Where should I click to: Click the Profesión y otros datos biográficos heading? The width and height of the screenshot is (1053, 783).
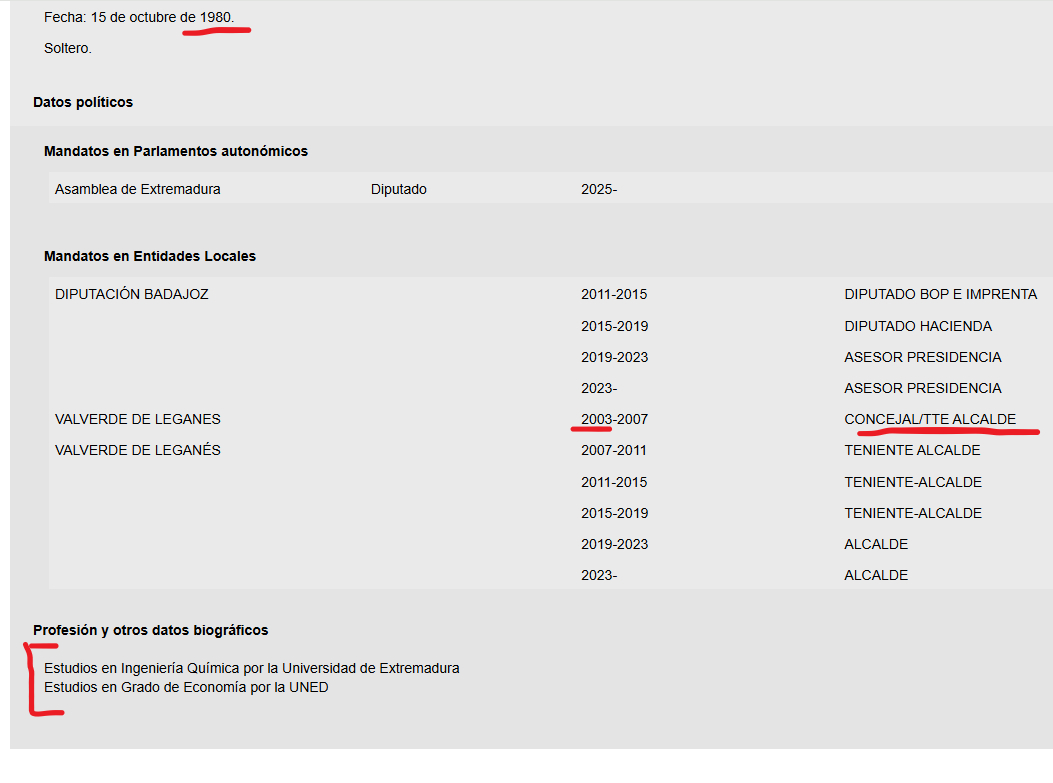[x=150, y=630]
